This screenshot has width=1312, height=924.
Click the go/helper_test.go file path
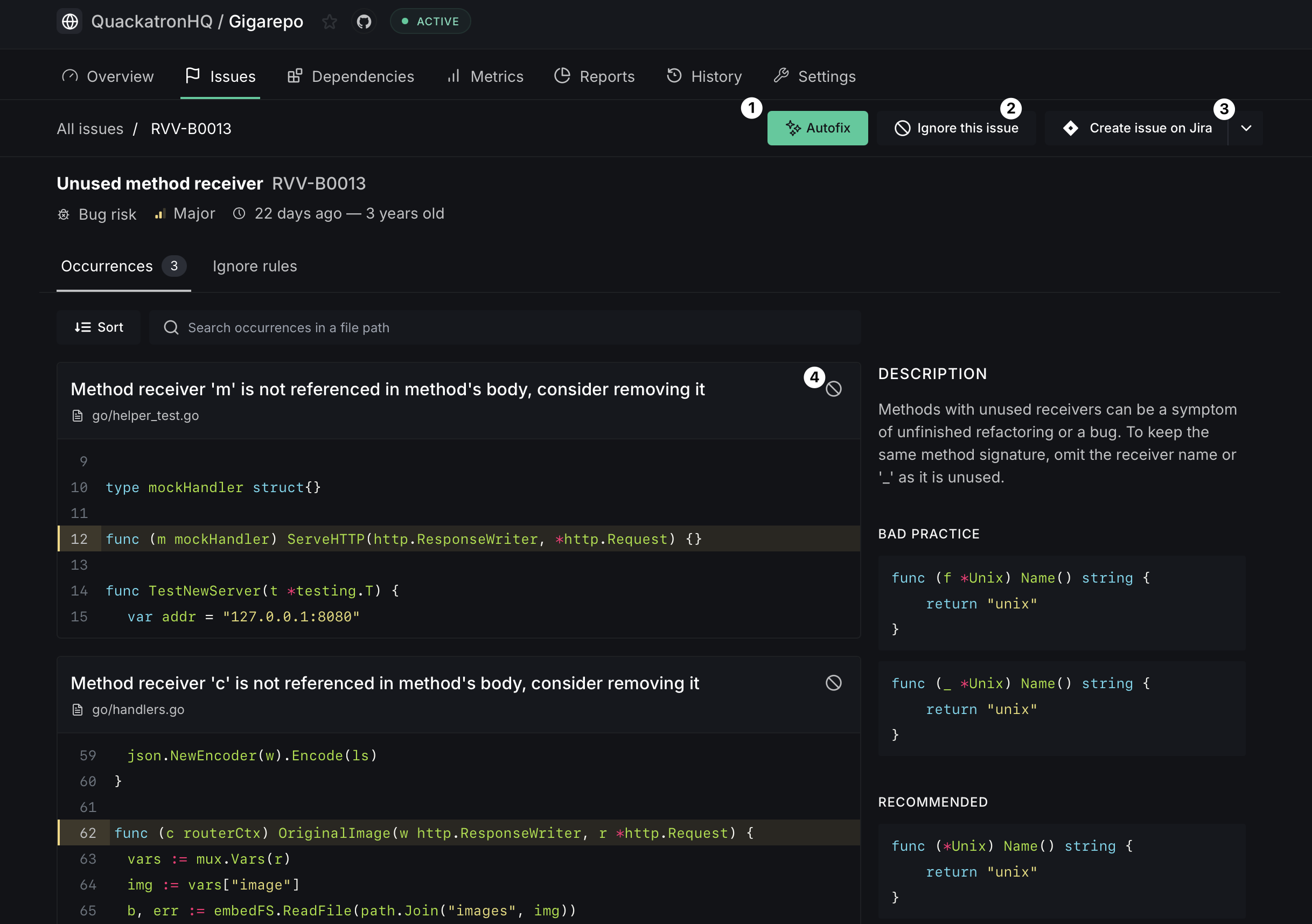[145, 416]
